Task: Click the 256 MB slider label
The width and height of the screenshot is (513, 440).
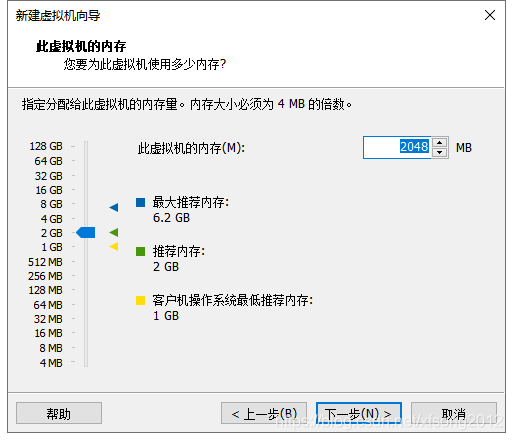Action: (45, 276)
